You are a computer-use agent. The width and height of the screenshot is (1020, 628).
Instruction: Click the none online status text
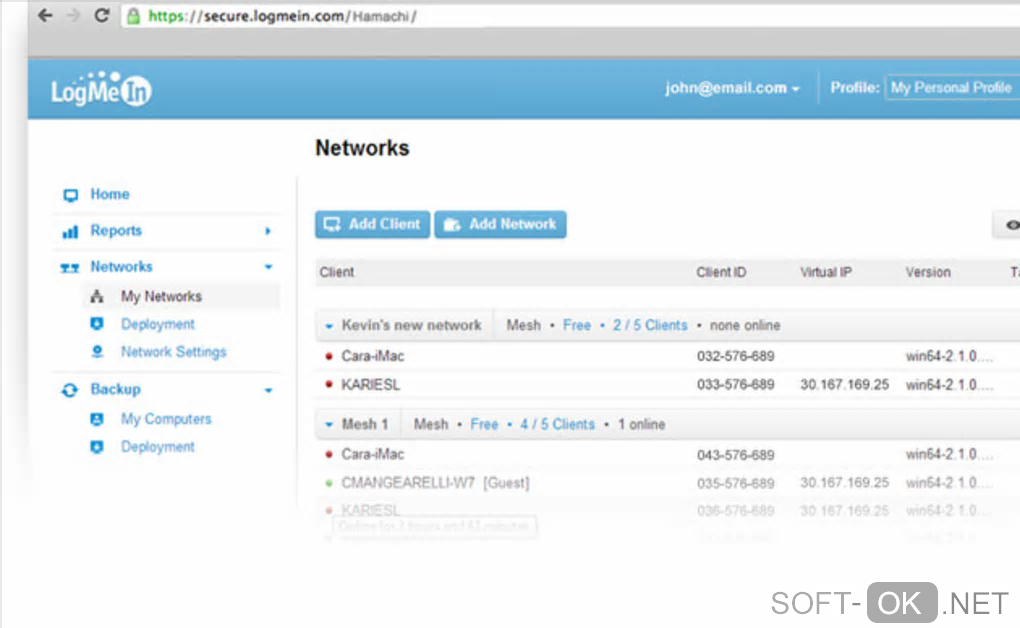[x=745, y=325]
